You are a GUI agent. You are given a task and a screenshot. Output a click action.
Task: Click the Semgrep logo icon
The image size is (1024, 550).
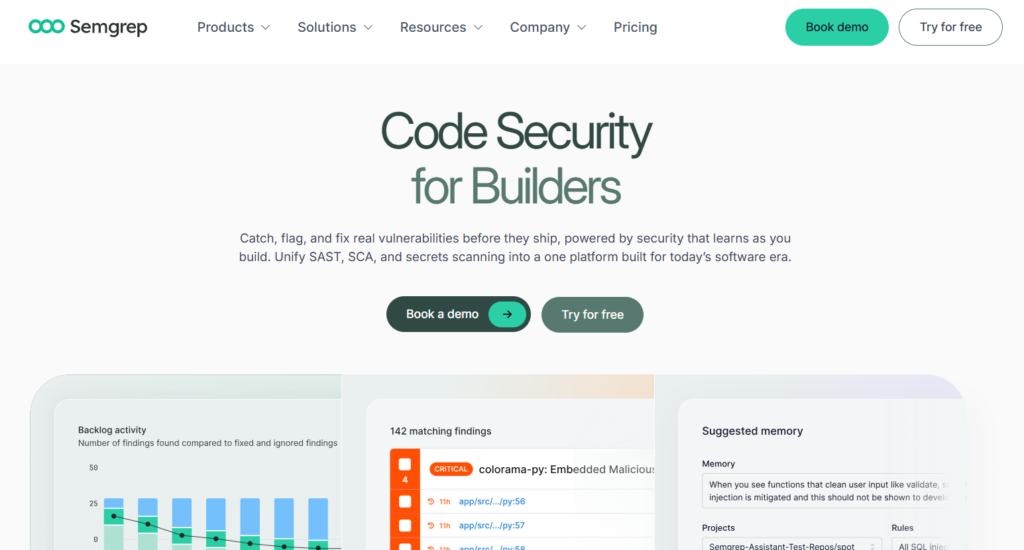tap(46, 27)
